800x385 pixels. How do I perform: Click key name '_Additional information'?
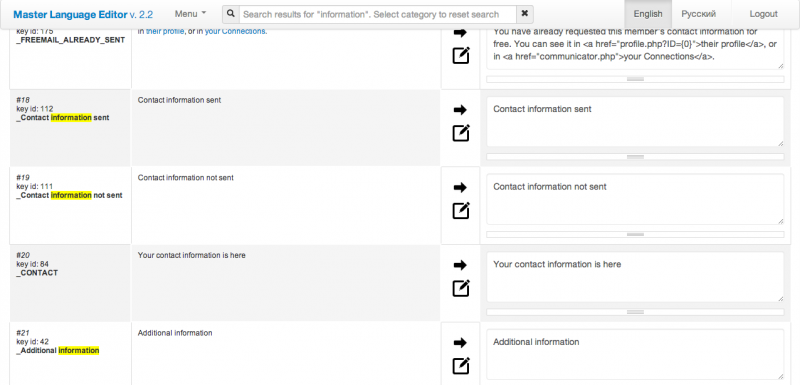coord(58,350)
